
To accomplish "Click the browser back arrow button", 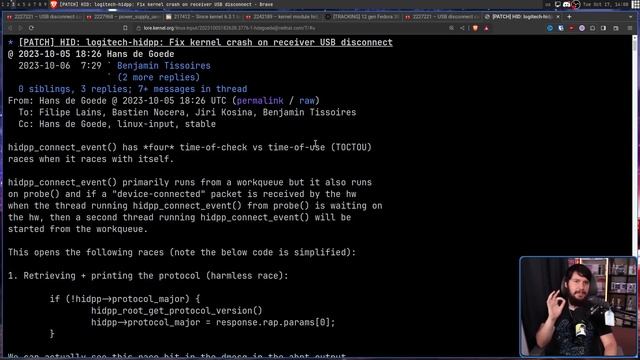I will tap(10, 28).
